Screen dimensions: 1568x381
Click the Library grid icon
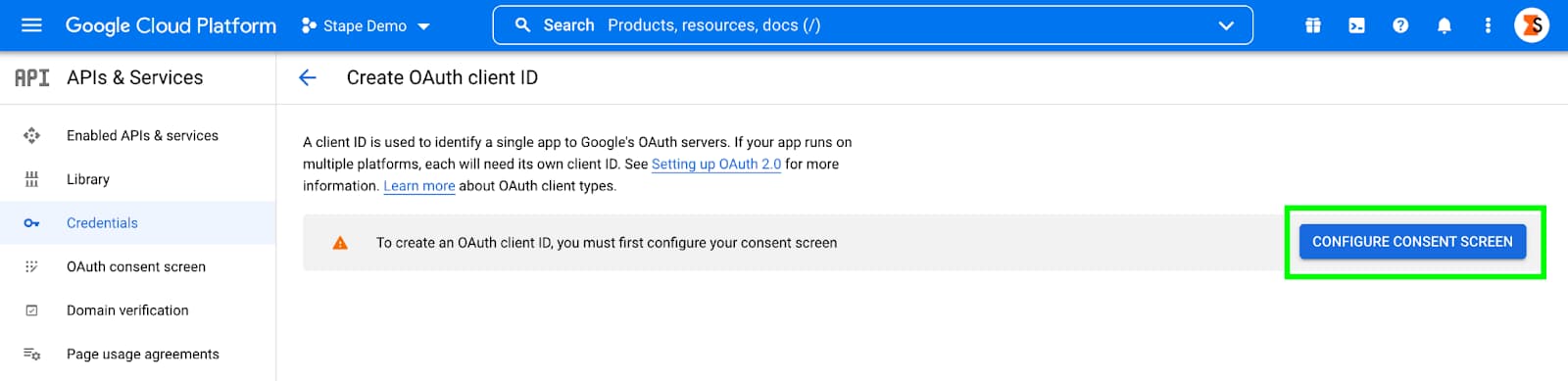[x=31, y=179]
